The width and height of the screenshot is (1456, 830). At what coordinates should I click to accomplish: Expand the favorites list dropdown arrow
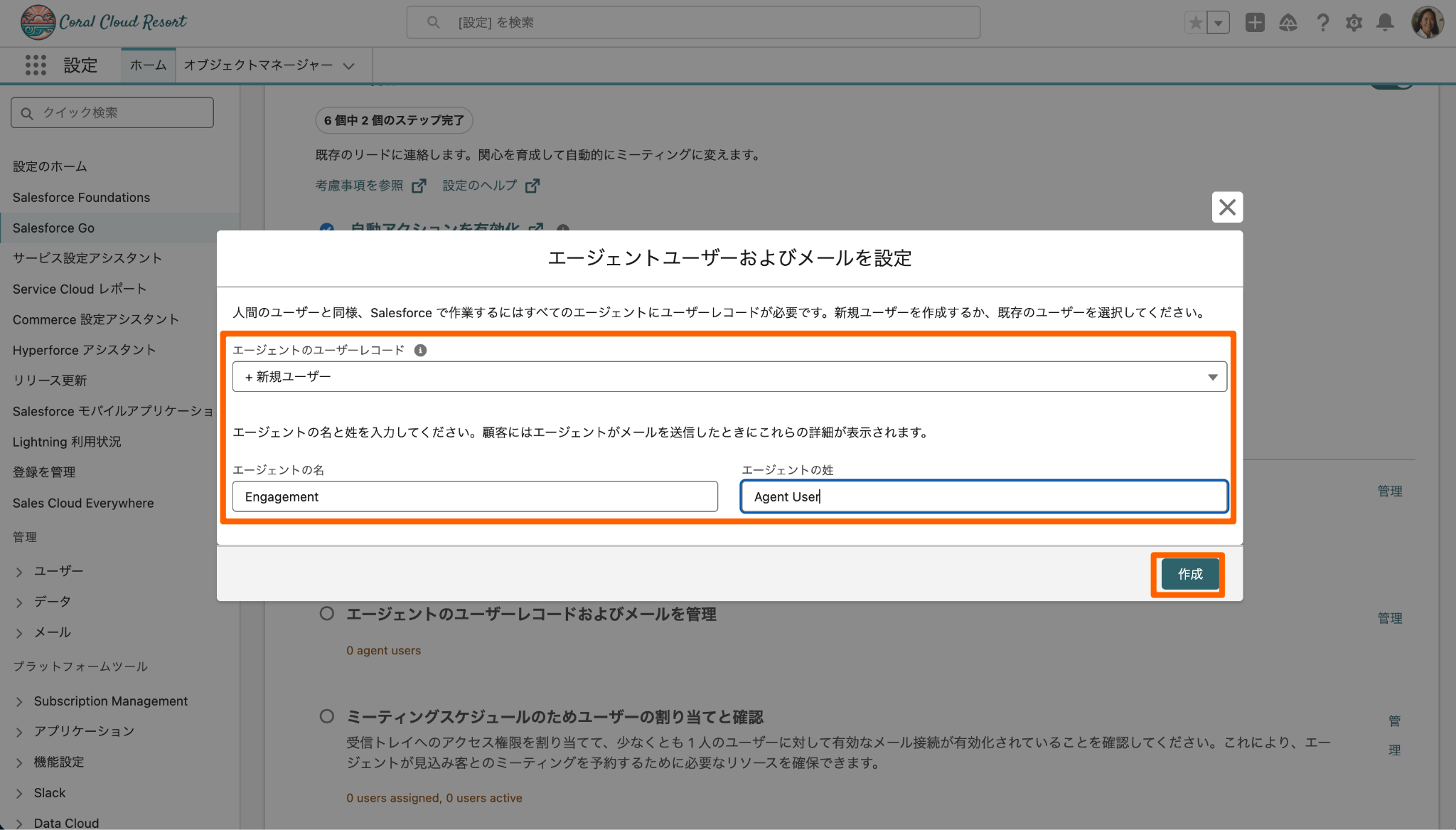[x=1219, y=23]
